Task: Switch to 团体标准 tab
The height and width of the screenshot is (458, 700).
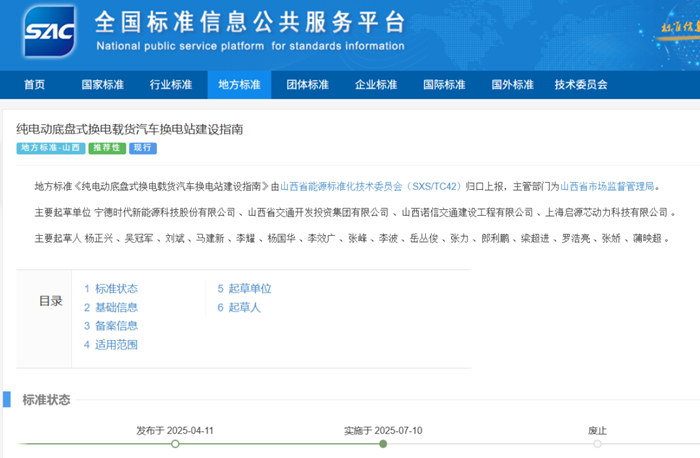Action: click(x=307, y=85)
